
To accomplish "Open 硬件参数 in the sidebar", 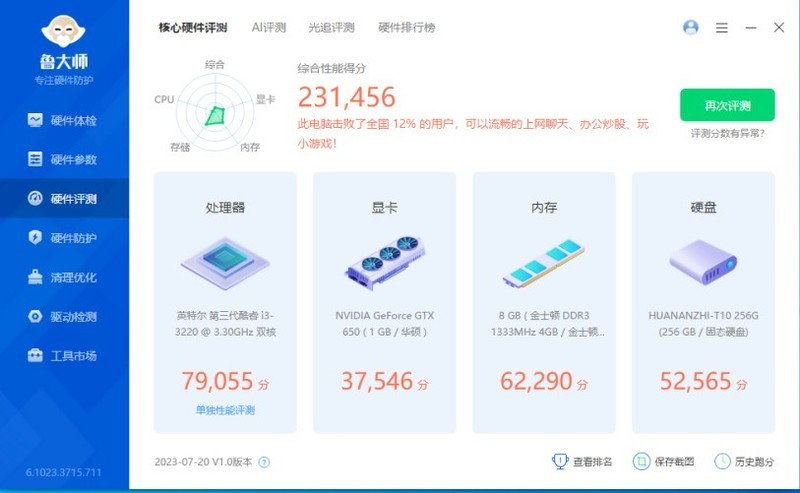I will tap(64, 159).
